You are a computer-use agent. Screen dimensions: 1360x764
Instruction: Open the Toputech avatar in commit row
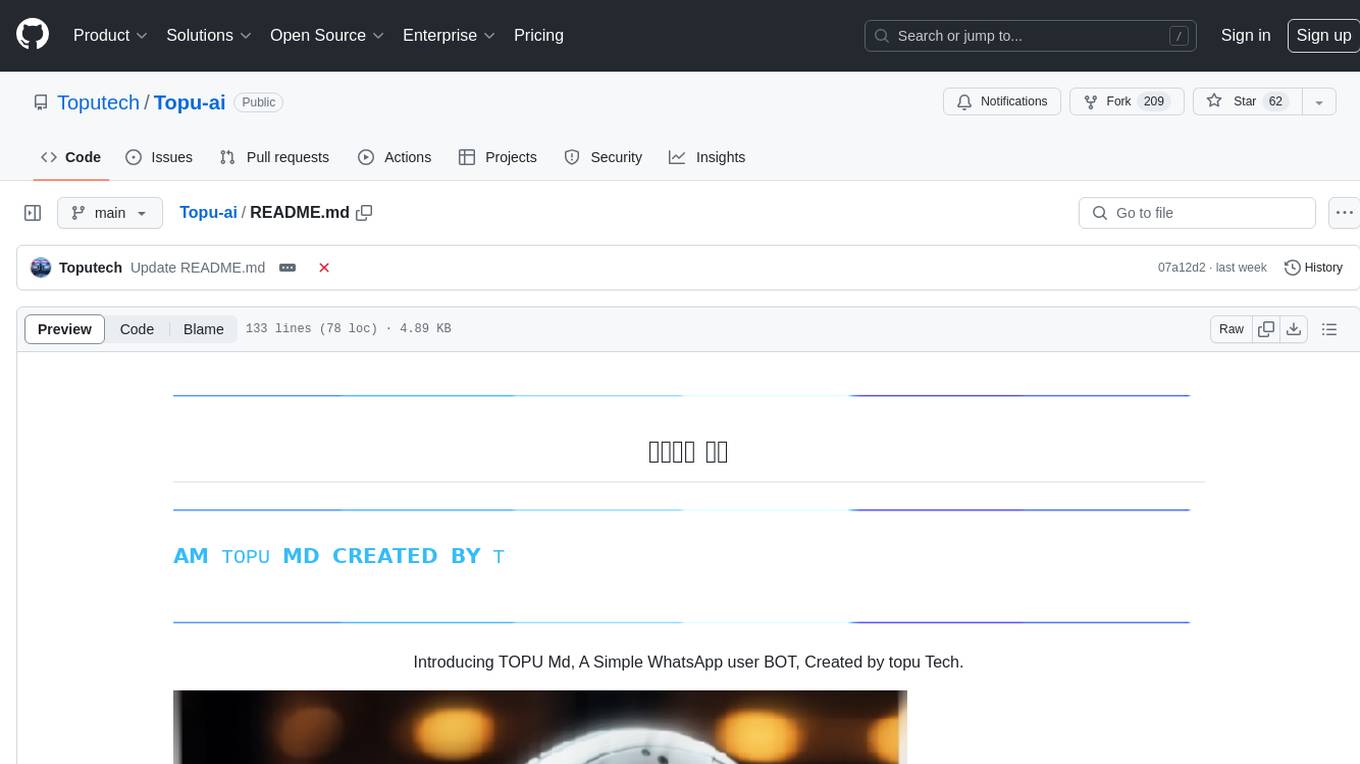tap(41, 267)
